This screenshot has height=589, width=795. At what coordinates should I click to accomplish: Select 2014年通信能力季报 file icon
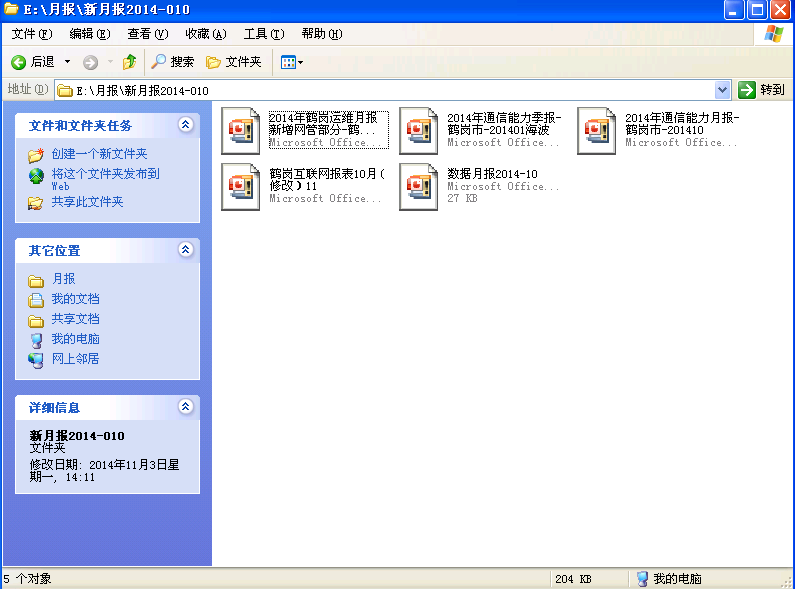tap(418, 131)
